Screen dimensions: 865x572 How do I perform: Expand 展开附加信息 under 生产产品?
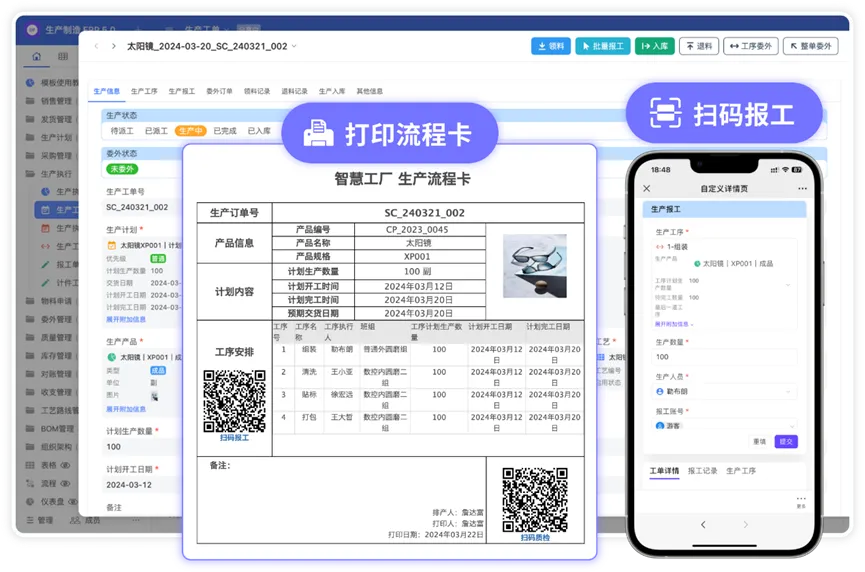[126, 409]
